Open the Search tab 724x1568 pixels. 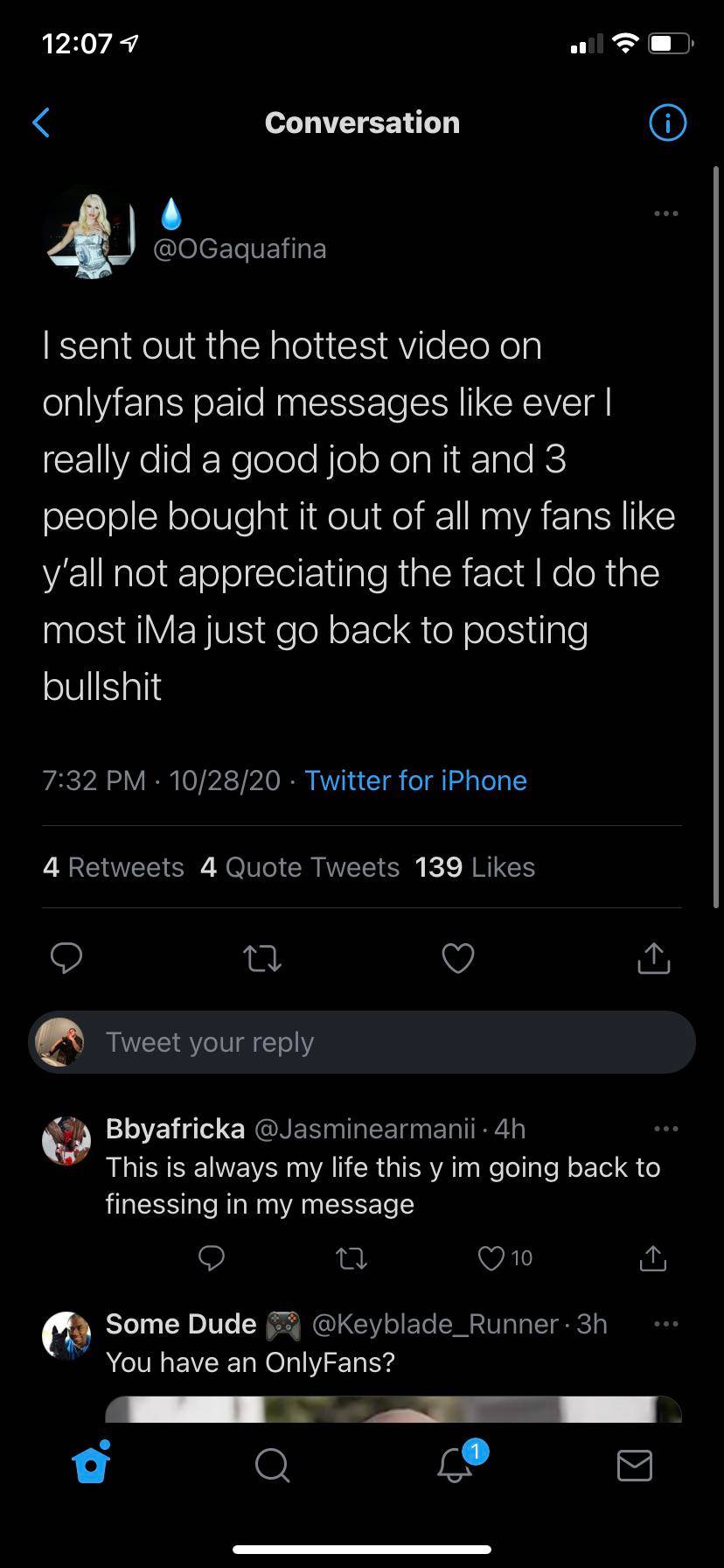click(x=272, y=1465)
